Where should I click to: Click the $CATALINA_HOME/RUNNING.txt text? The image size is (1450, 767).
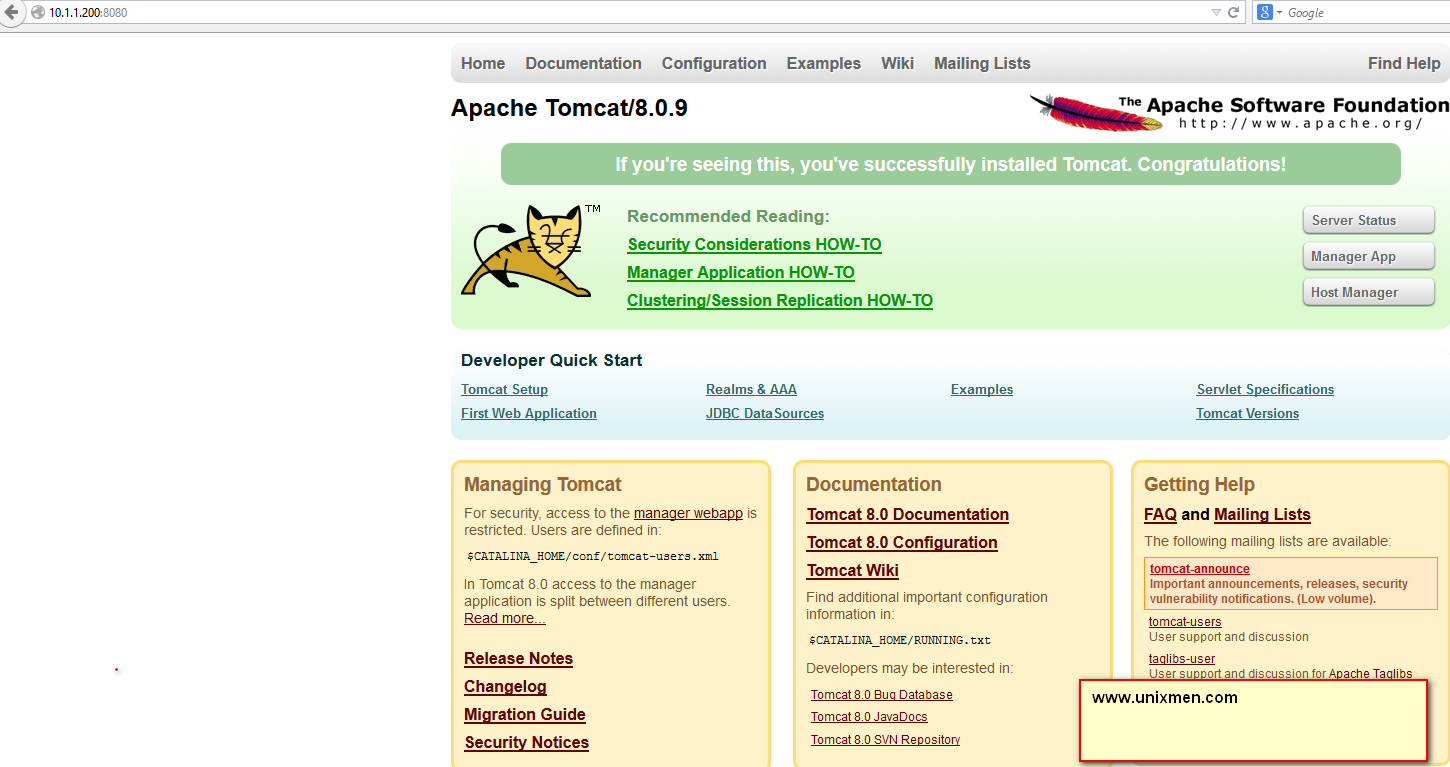pos(900,640)
